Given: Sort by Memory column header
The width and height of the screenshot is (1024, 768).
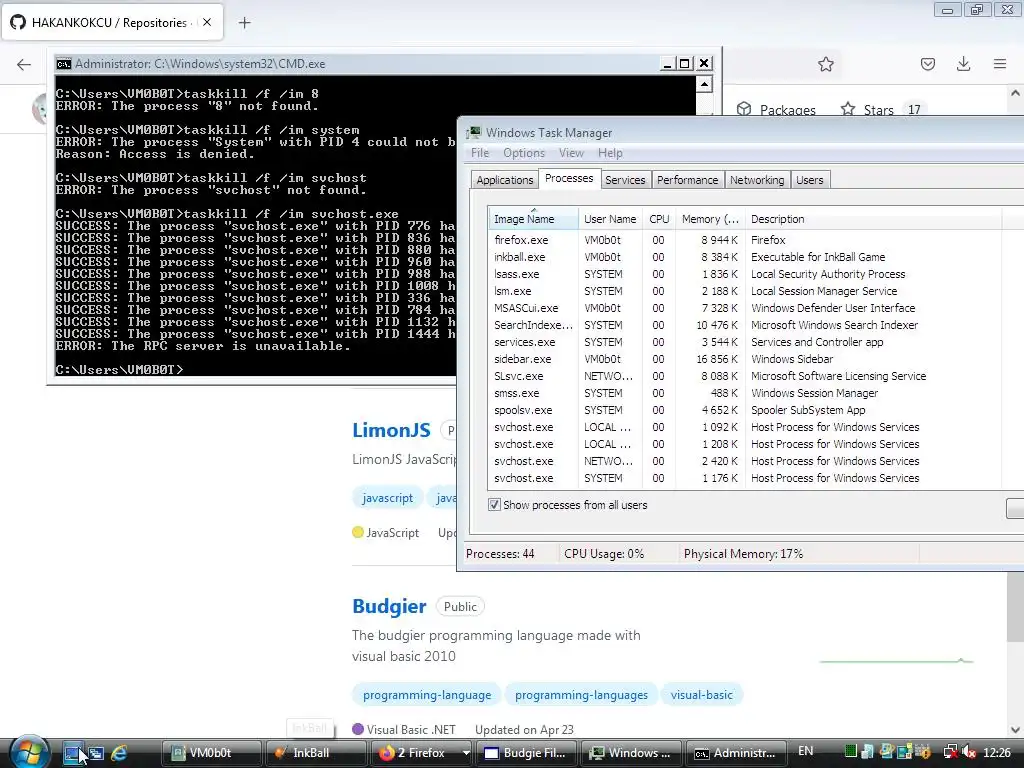Looking at the screenshot, I should [x=710, y=219].
